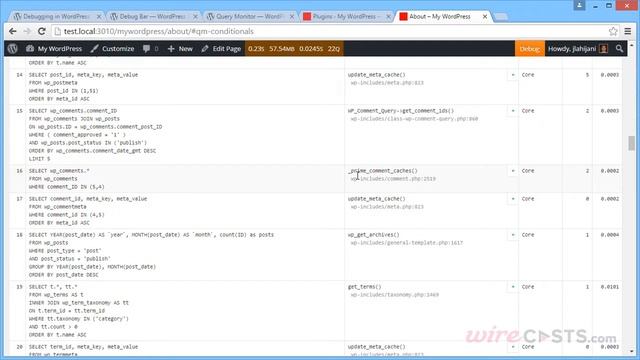Click the wp-includes/comment.php file path
Screen dimensions: 640x360
(393, 179)
